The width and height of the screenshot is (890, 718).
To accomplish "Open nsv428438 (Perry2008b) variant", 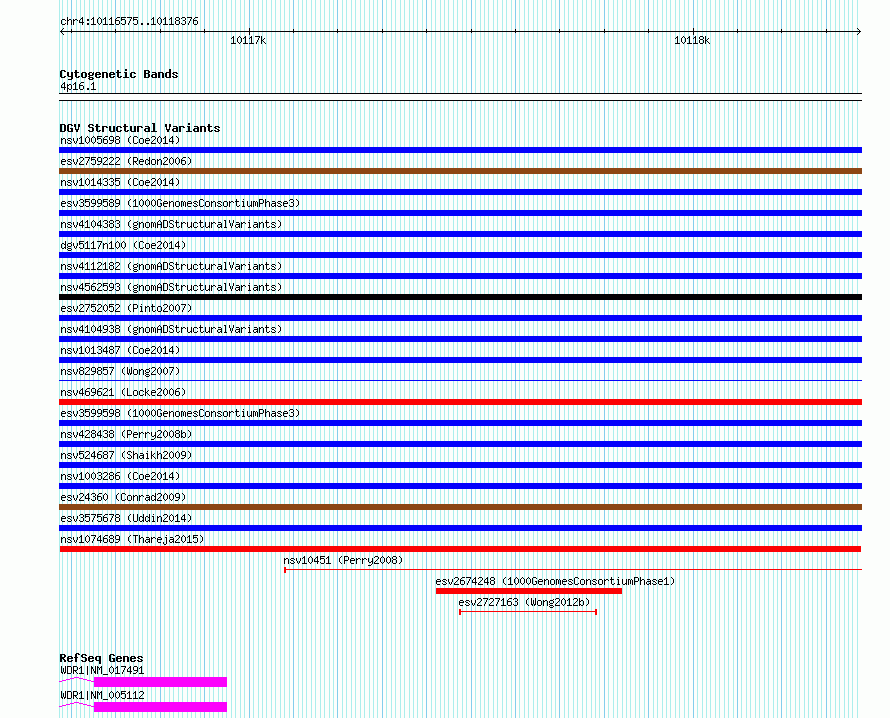I will click(x=126, y=434).
